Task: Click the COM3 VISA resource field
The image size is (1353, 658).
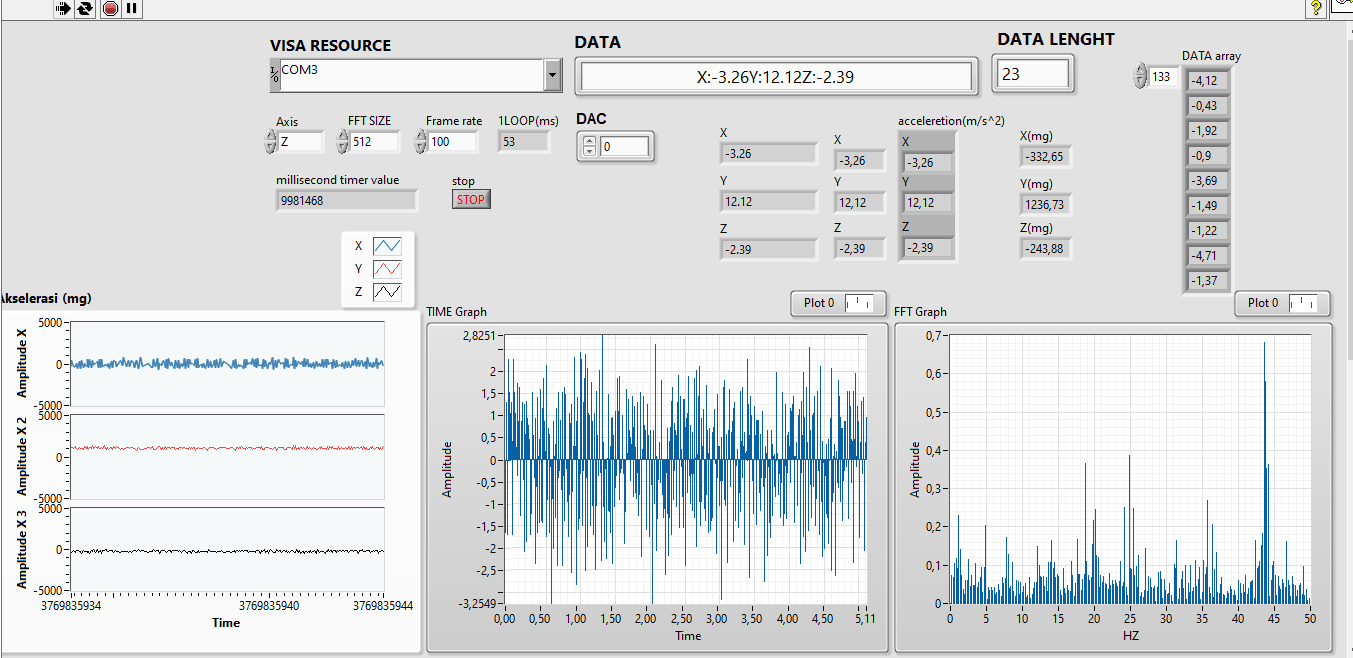Action: [412, 75]
